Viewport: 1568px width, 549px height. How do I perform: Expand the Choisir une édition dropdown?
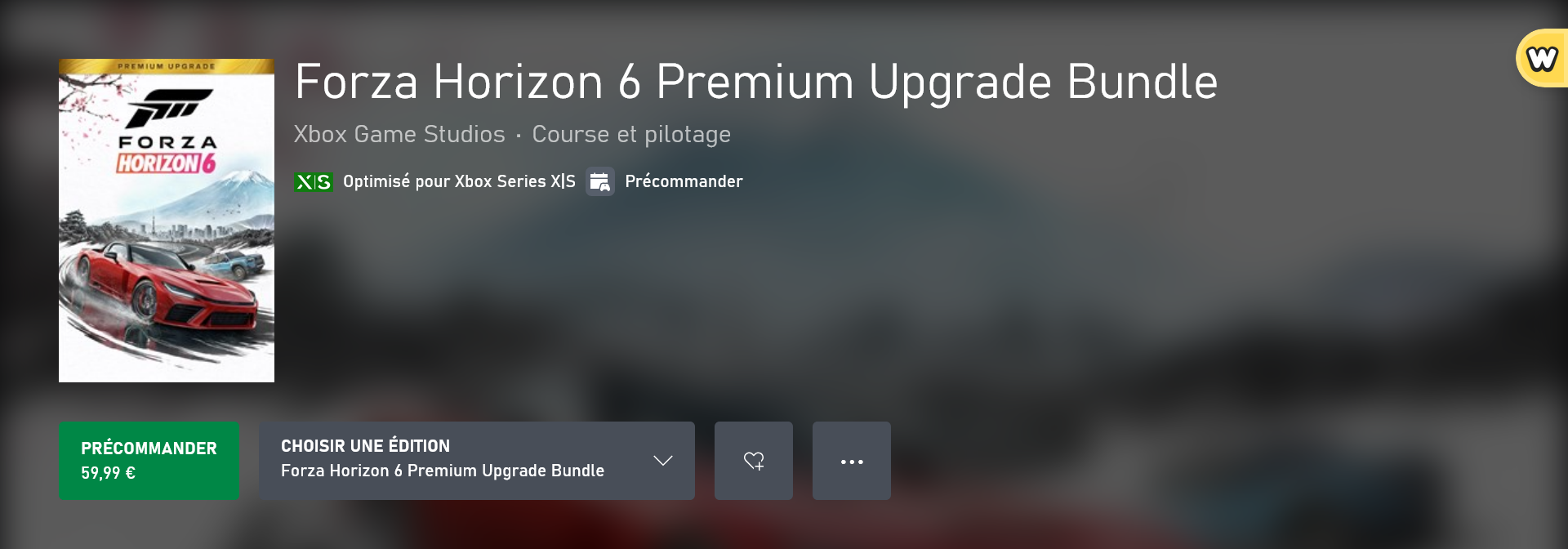tap(477, 461)
